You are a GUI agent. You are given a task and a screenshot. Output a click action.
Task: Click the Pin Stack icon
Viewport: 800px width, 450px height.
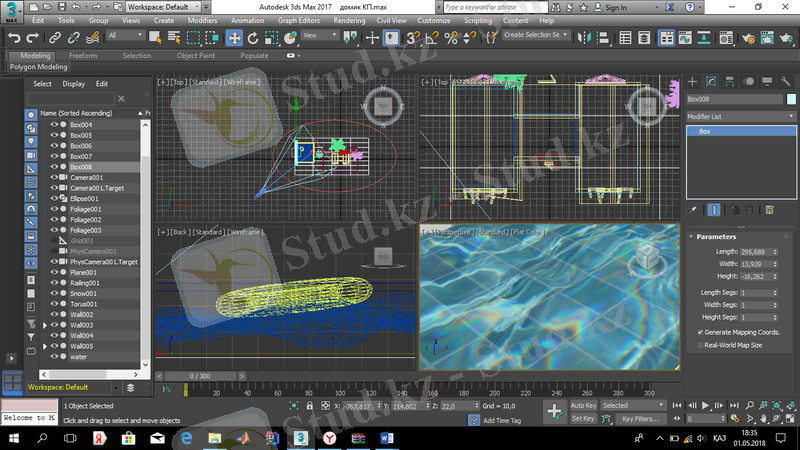tap(694, 210)
